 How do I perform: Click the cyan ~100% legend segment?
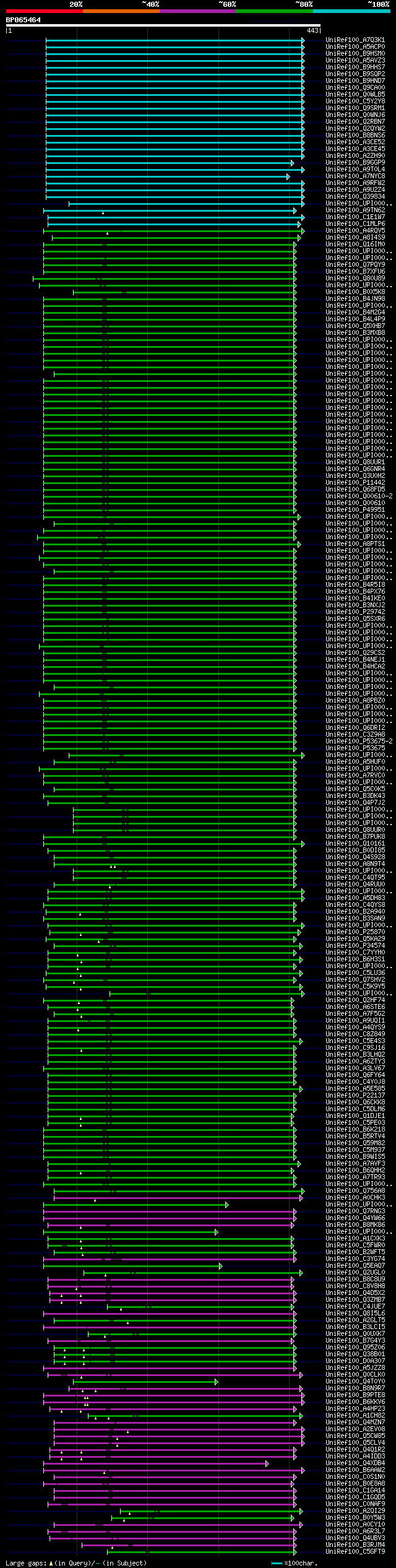(x=351, y=11)
